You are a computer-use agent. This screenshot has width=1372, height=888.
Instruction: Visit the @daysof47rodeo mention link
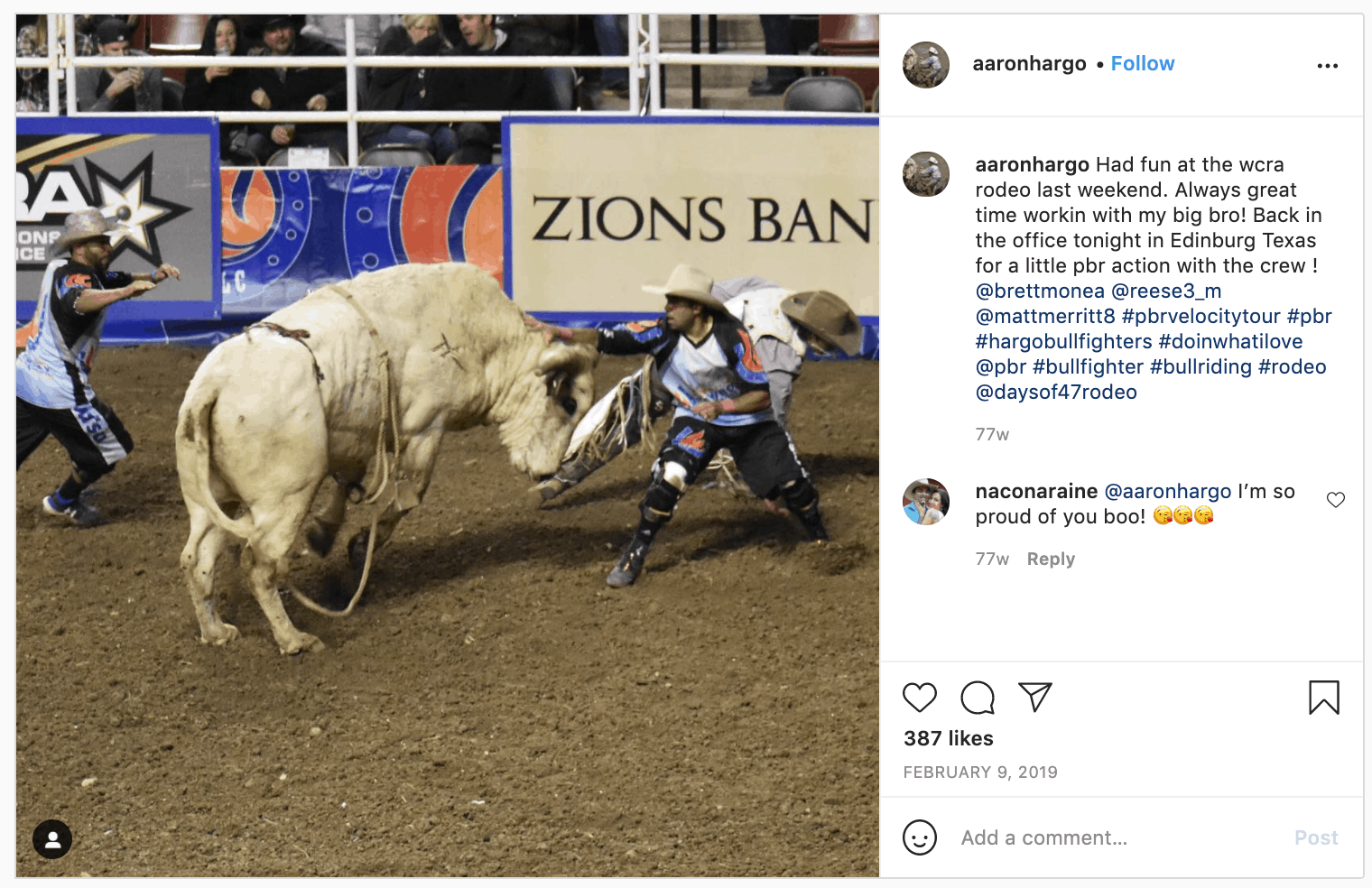tap(1056, 392)
